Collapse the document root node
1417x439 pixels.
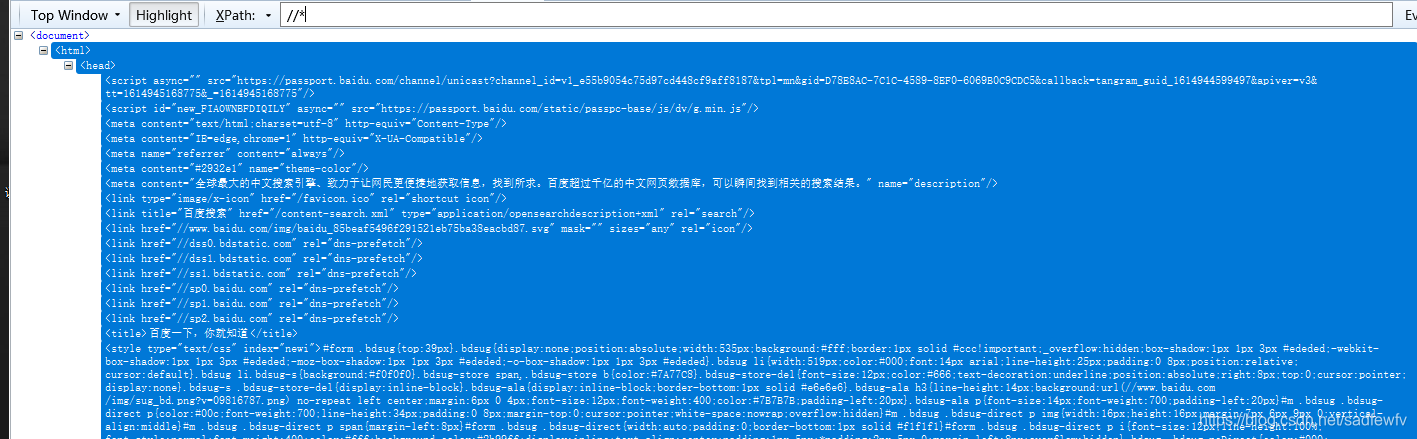click(x=19, y=36)
